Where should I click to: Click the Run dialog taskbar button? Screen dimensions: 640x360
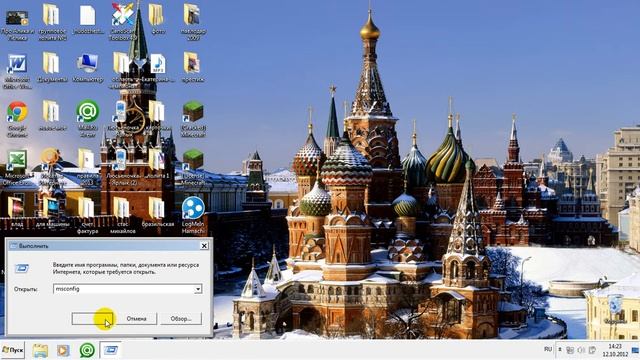pyautogui.click(x=111, y=350)
